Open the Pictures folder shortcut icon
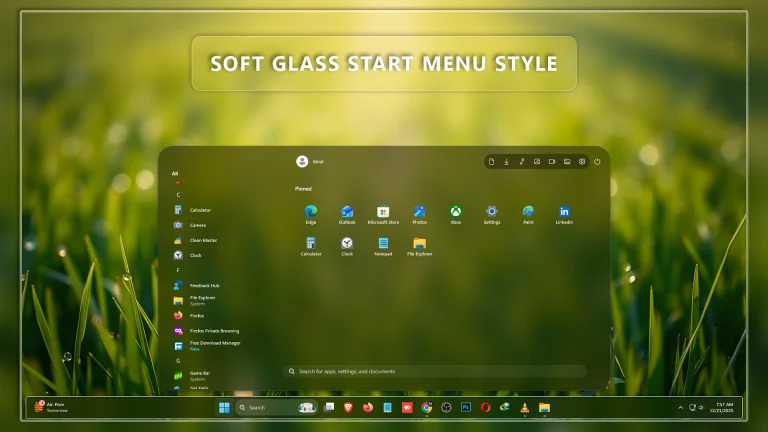This screenshot has width=768, height=432. (x=537, y=162)
